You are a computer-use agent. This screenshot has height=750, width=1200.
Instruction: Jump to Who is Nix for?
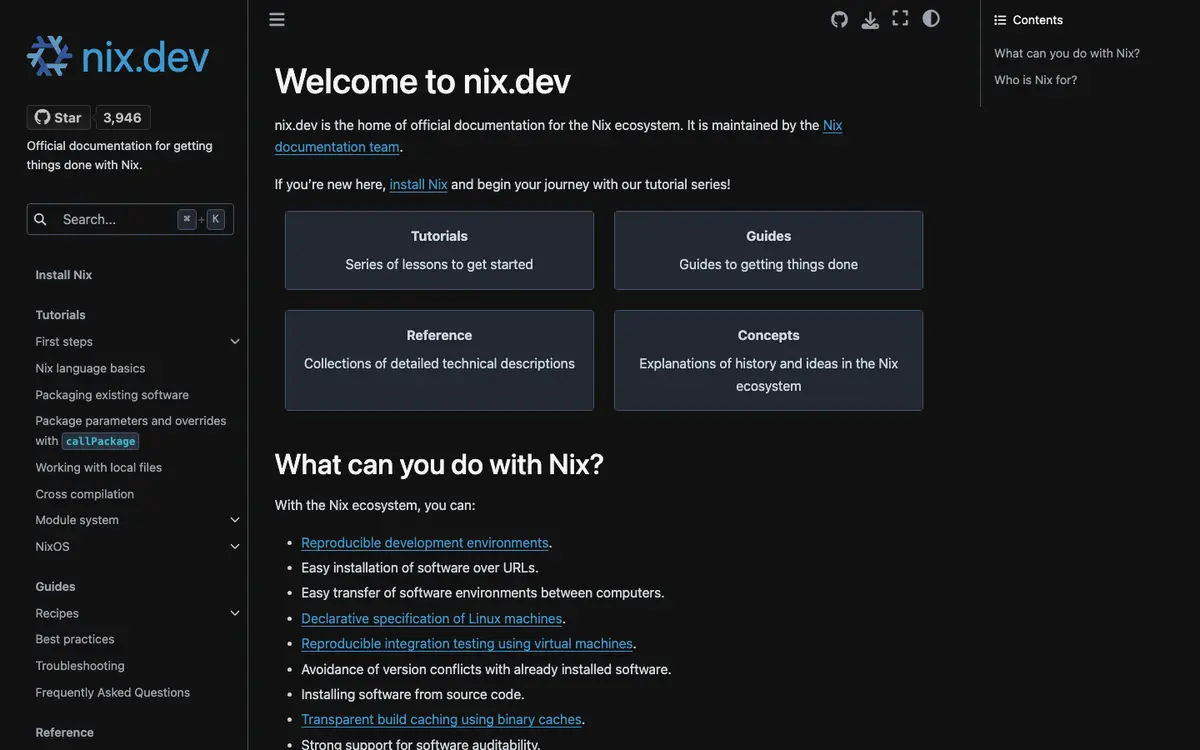tap(1036, 80)
